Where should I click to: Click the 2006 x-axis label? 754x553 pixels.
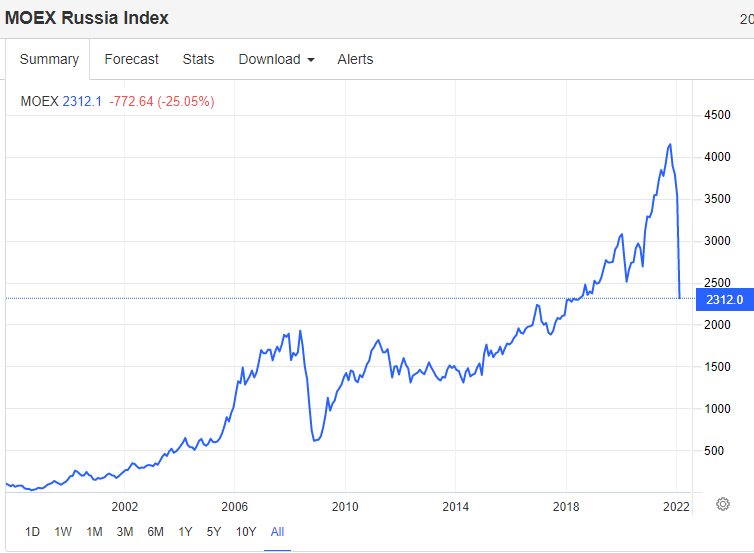[234, 507]
